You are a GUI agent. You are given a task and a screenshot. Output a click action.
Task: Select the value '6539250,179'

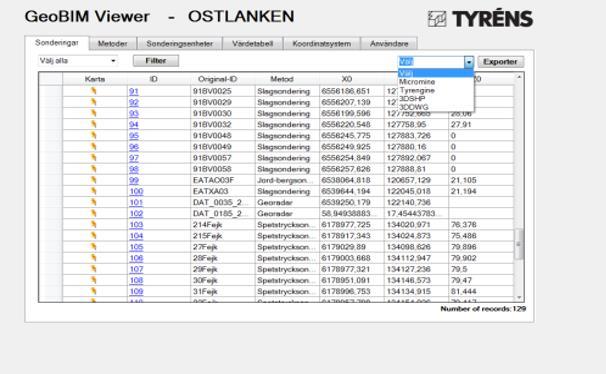coord(346,202)
